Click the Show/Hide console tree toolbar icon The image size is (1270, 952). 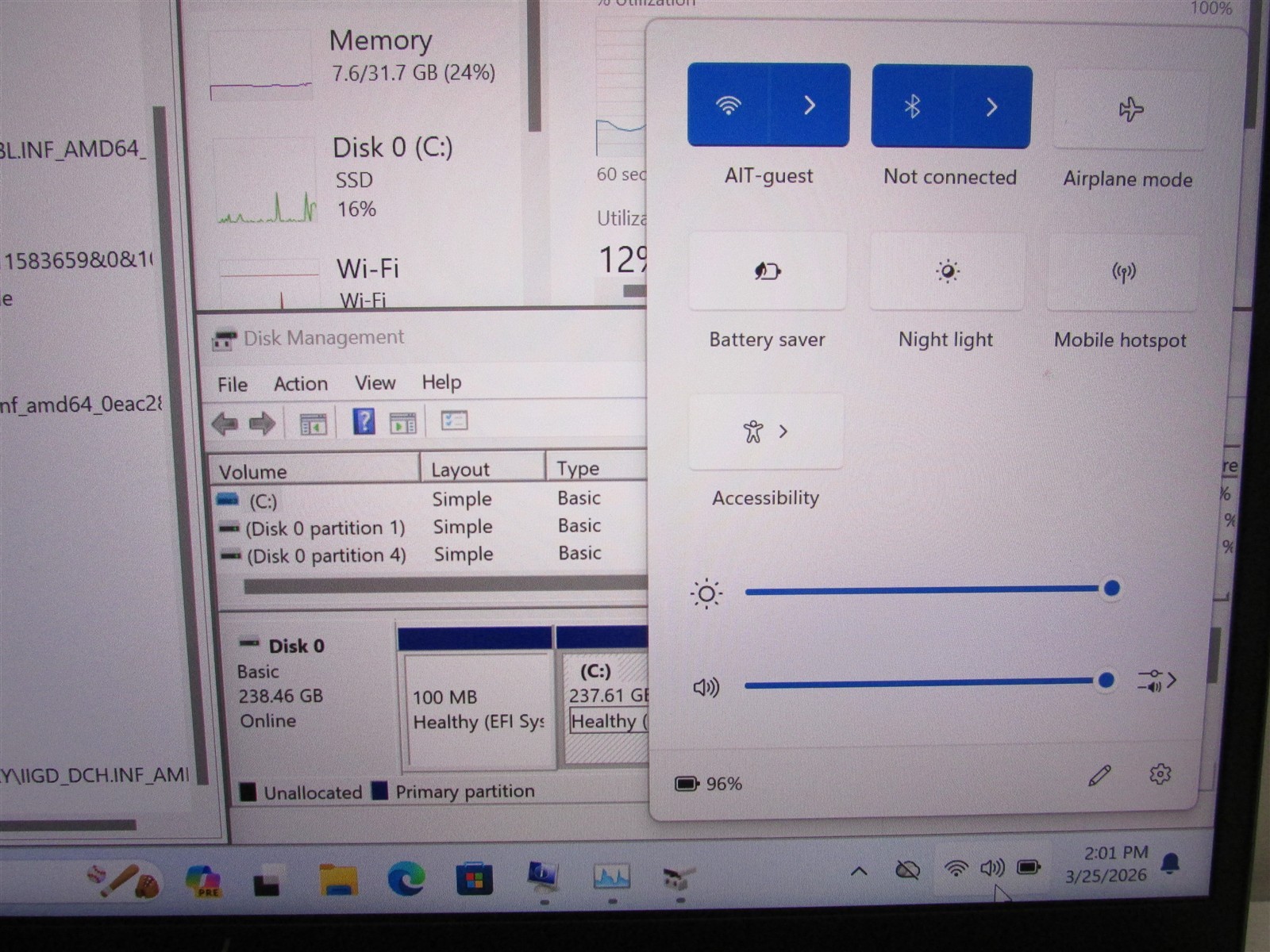(314, 424)
